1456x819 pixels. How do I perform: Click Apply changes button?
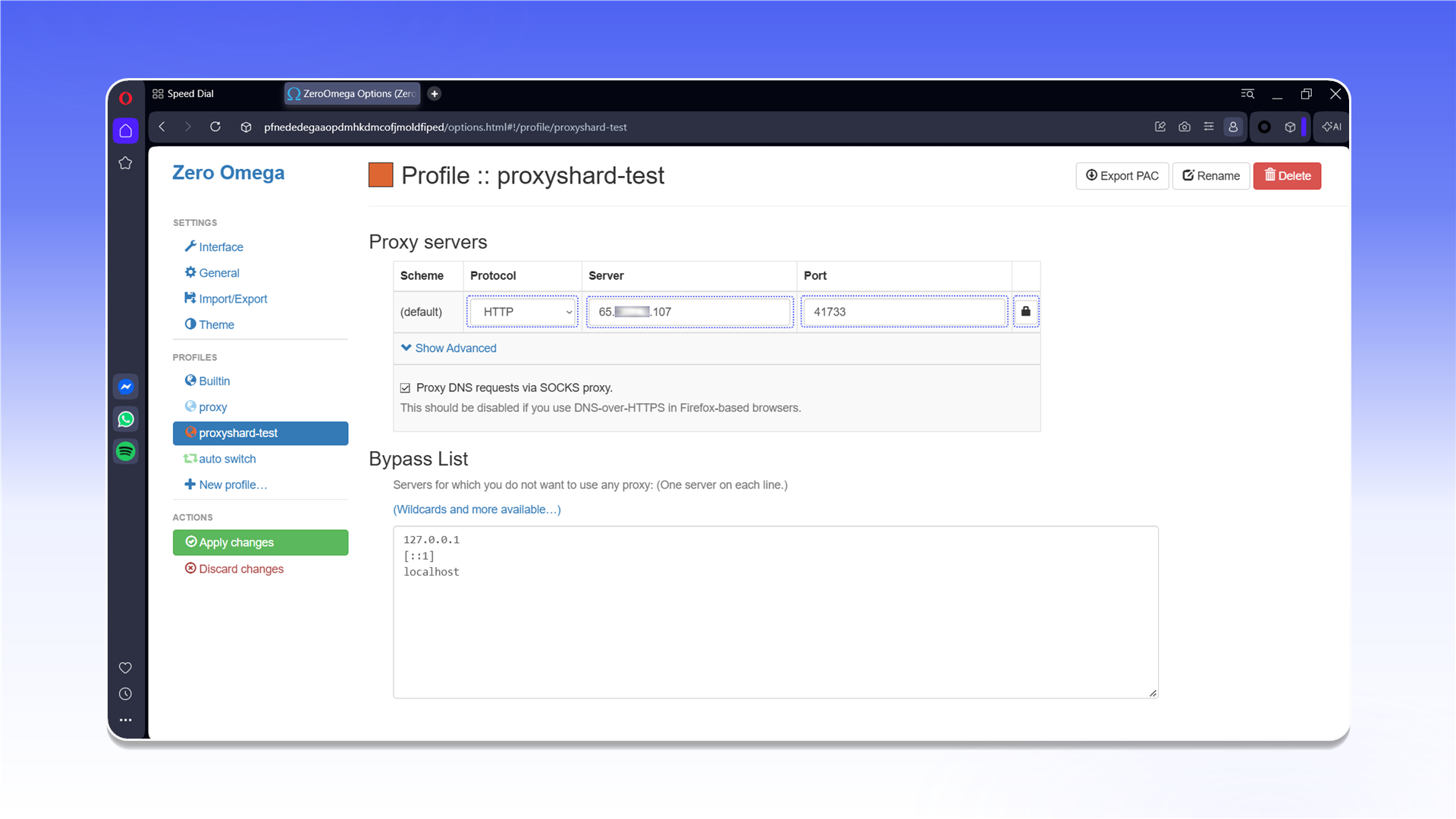[x=261, y=542]
